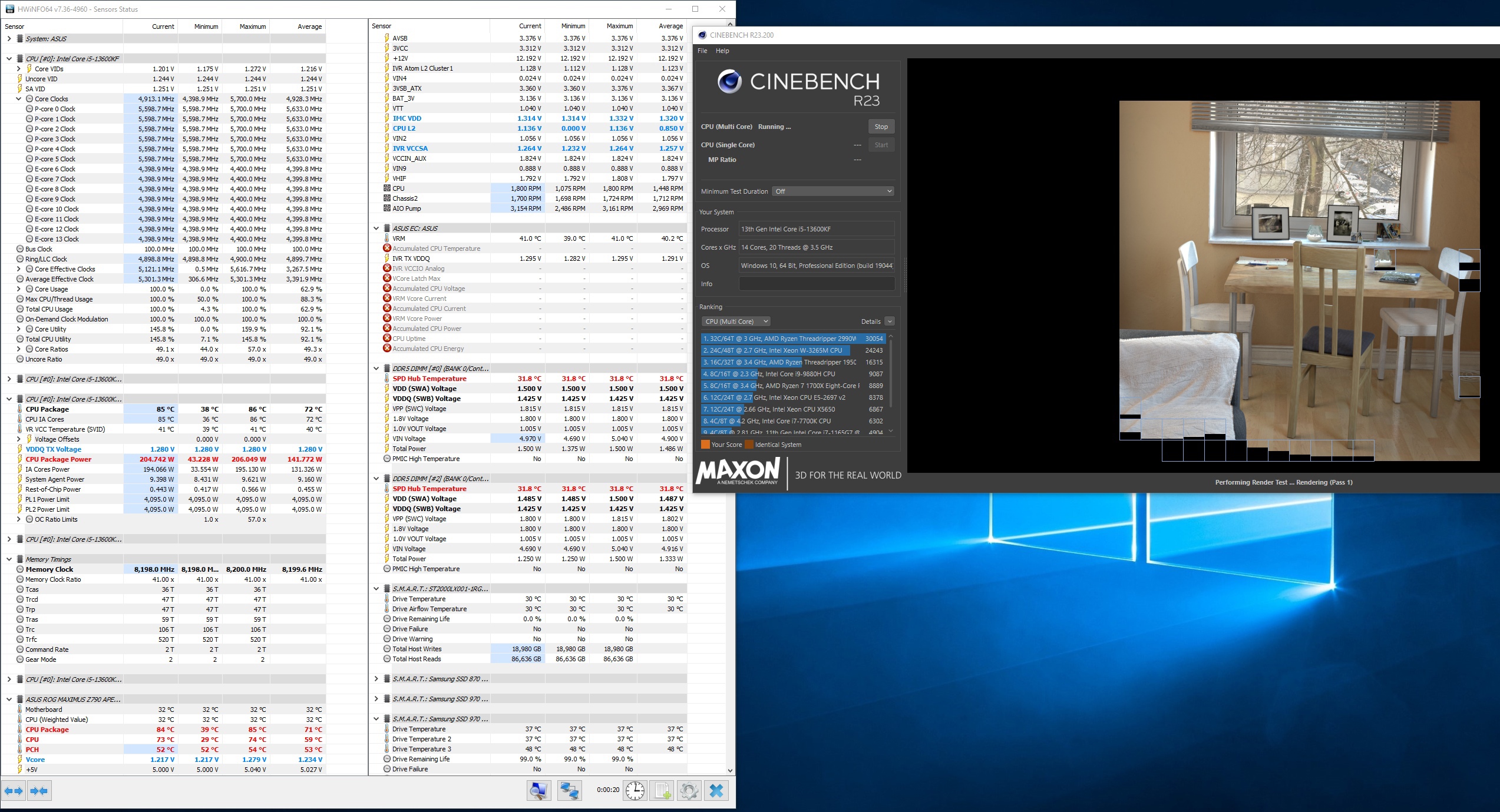Click the Info input field
This screenshot has width=1500, height=812.
click(816, 284)
